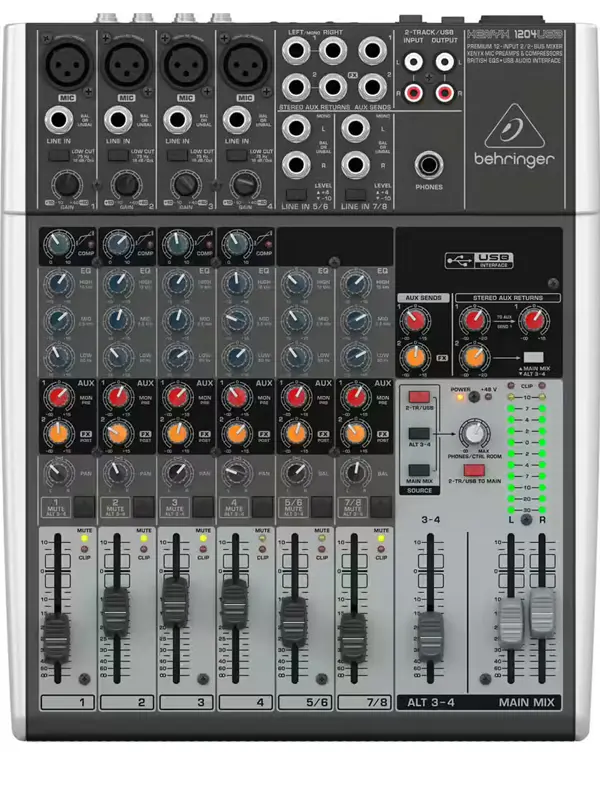Select the MAIN MIX source button
This screenshot has height=800, width=600.
(x=419, y=470)
